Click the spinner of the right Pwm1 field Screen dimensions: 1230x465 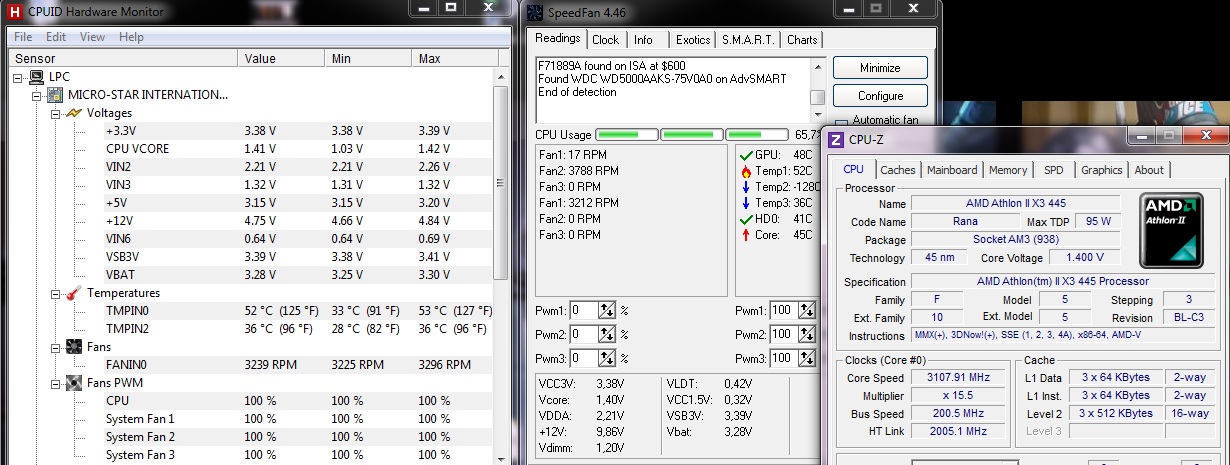coord(805,310)
